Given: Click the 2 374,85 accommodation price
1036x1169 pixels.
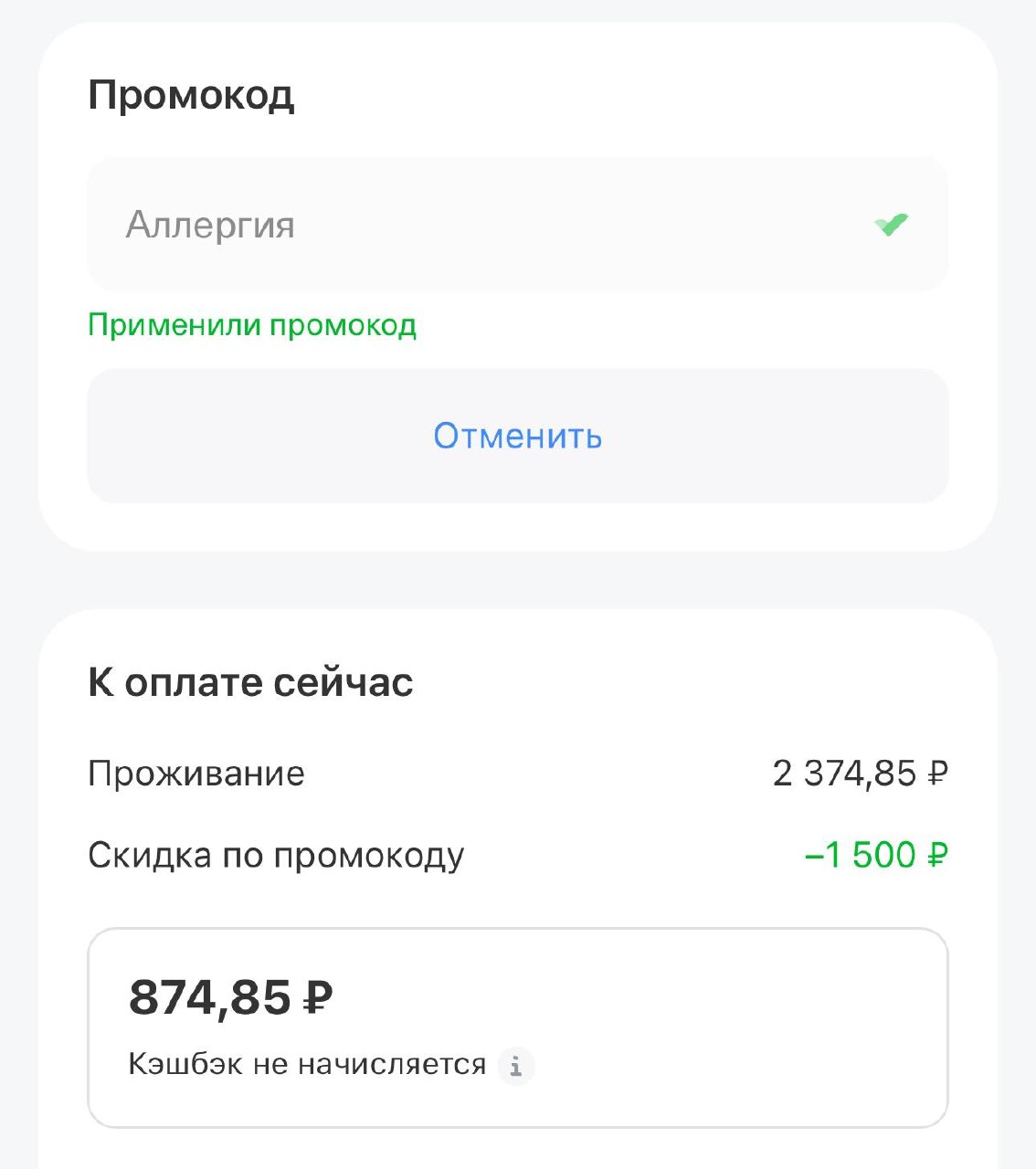Looking at the screenshot, I should (844, 774).
